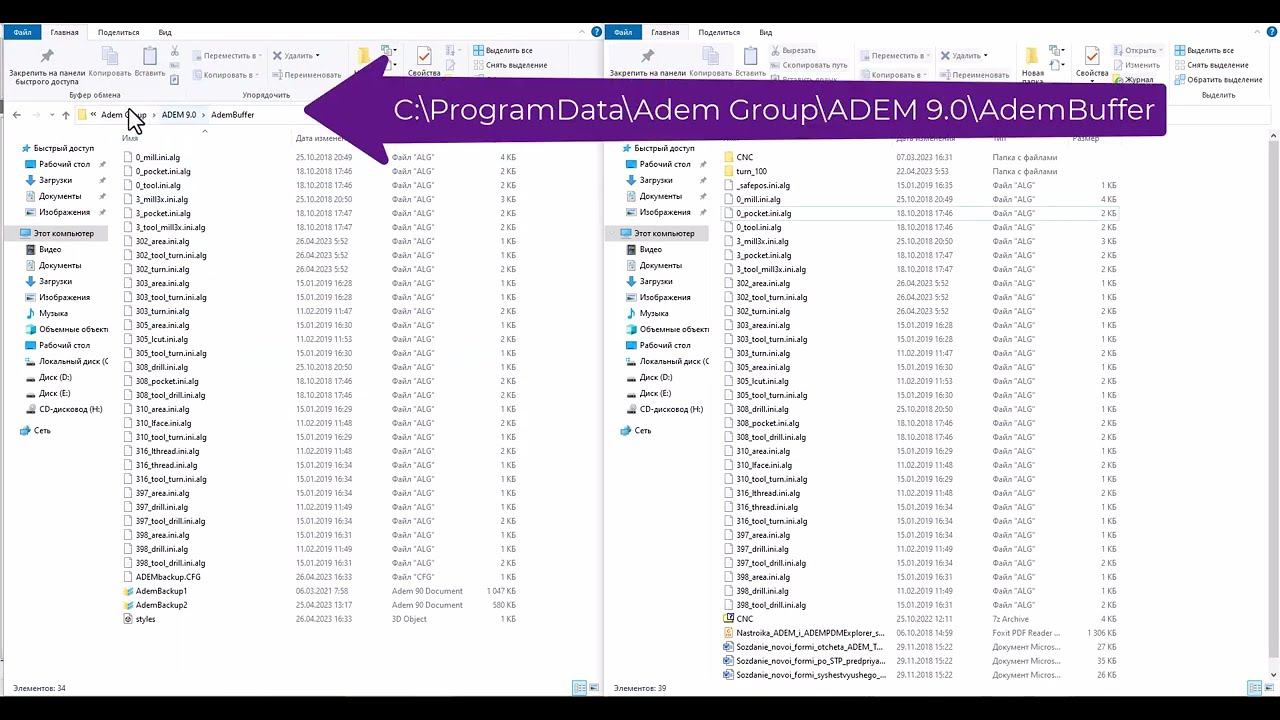The width and height of the screenshot is (1280, 720).
Task: Click Журнал in right window ribbon
Action: click(1132, 79)
